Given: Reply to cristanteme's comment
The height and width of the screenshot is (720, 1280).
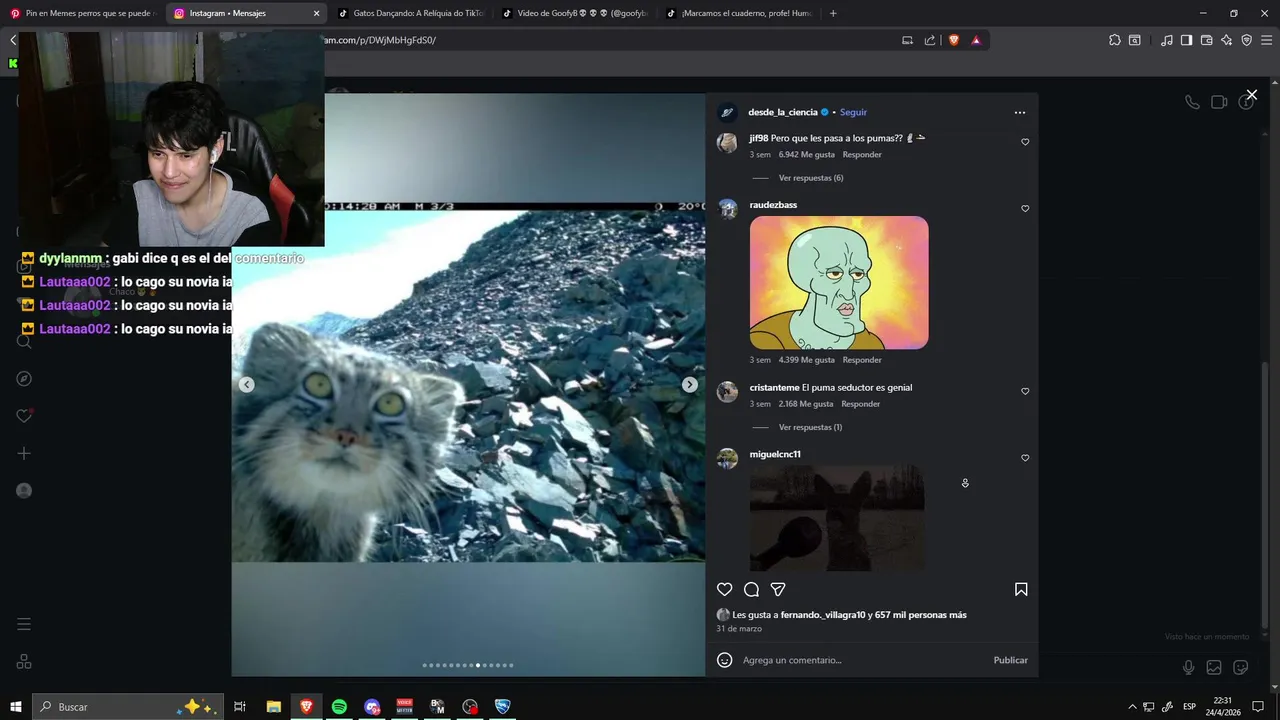Looking at the screenshot, I should coord(861,404).
